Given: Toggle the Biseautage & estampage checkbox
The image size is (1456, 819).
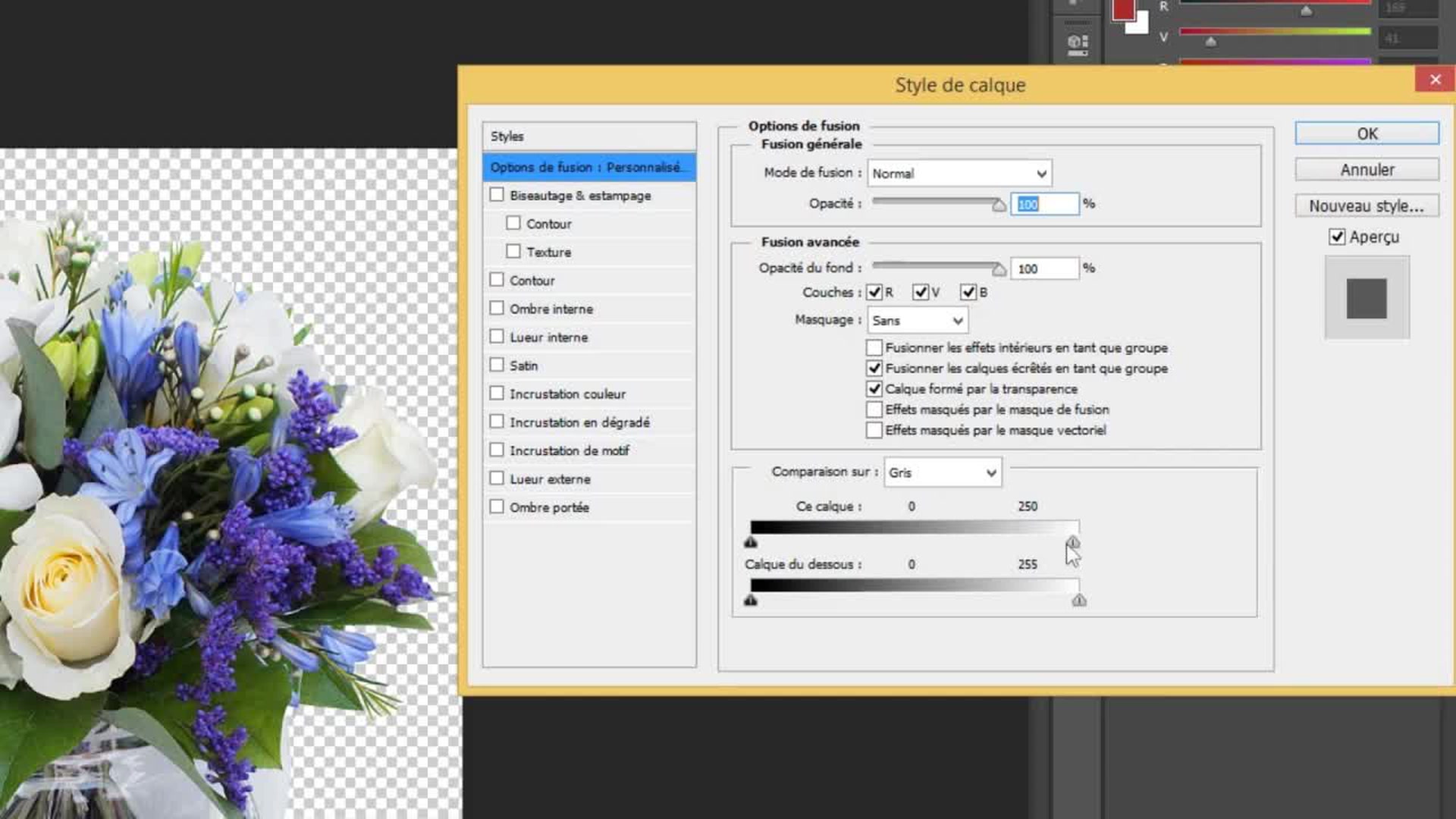Looking at the screenshot, I should click(497, 195).
